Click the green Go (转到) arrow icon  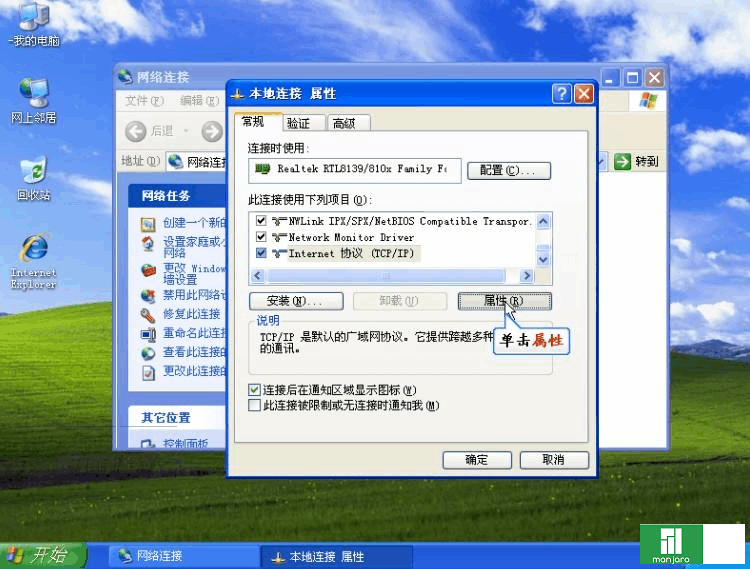[623, 162]
